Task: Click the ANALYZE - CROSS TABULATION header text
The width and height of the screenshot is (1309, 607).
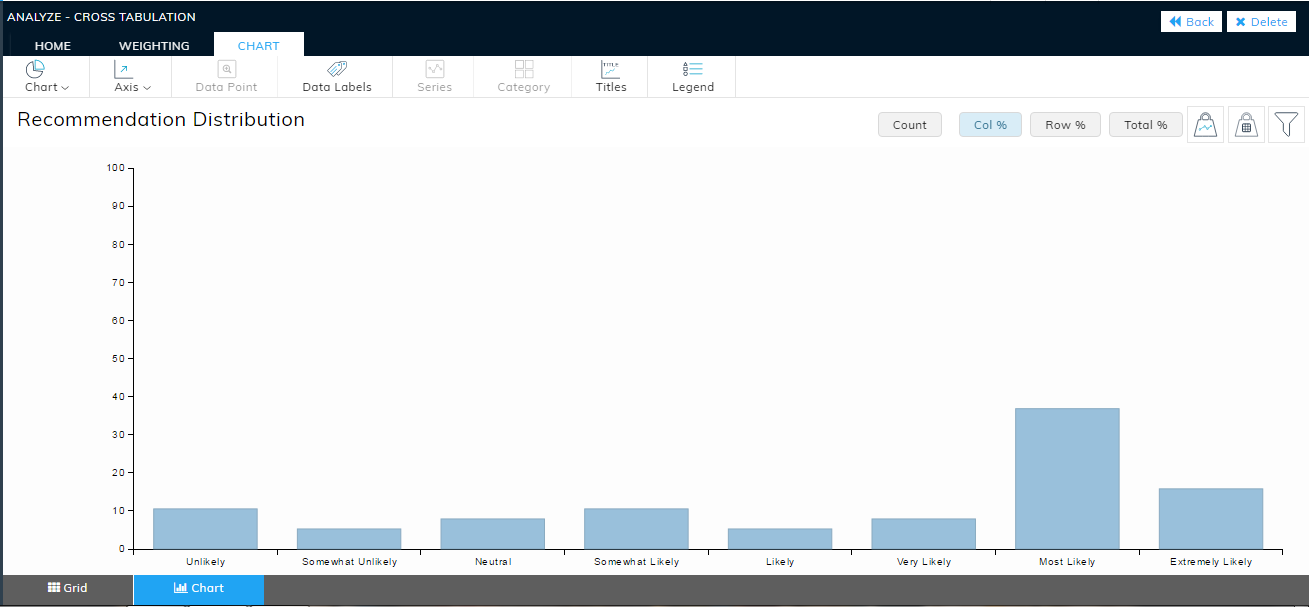Action: pos(101,17)
